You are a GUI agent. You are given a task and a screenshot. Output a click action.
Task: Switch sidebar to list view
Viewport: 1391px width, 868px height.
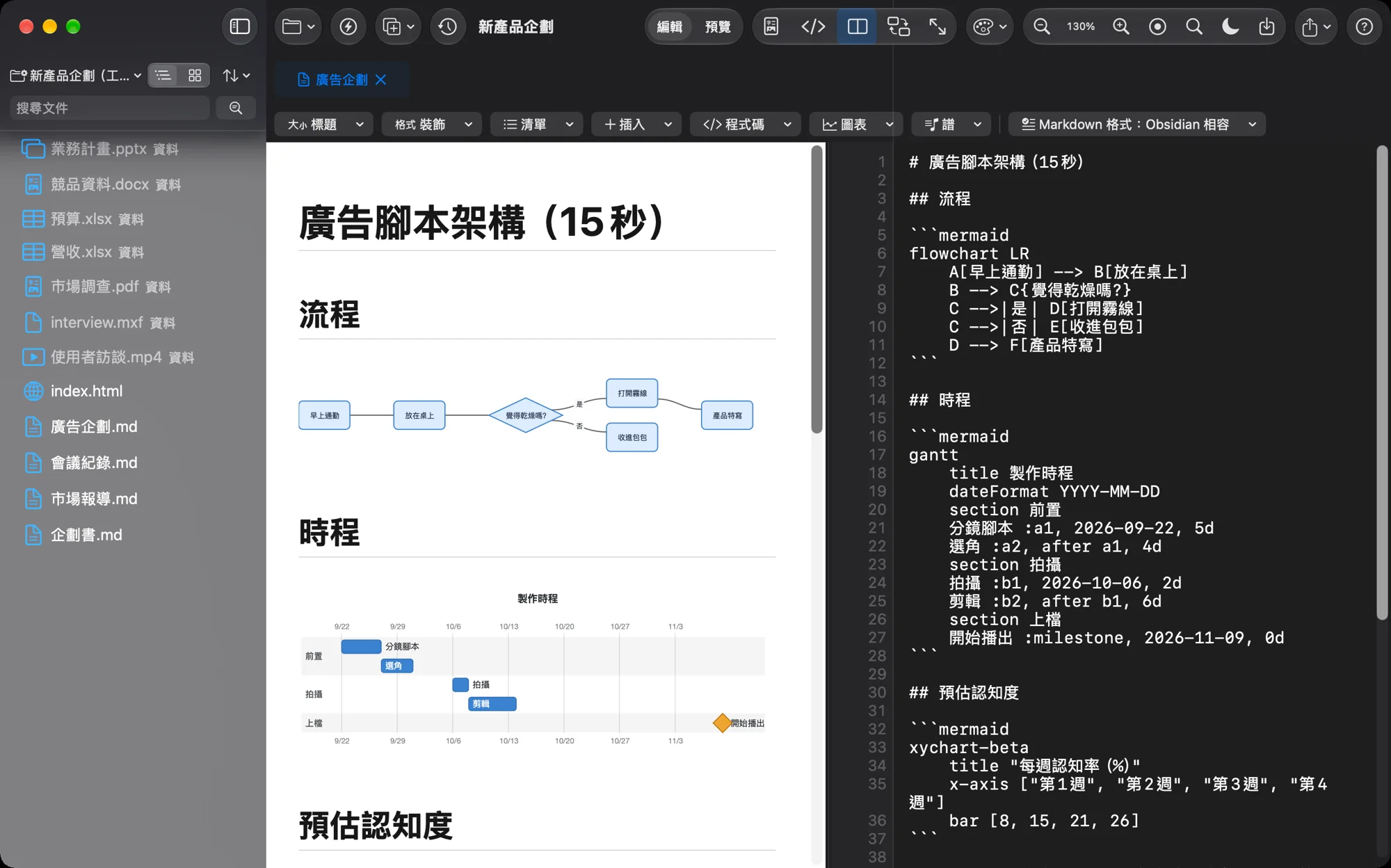click(163, 75)
